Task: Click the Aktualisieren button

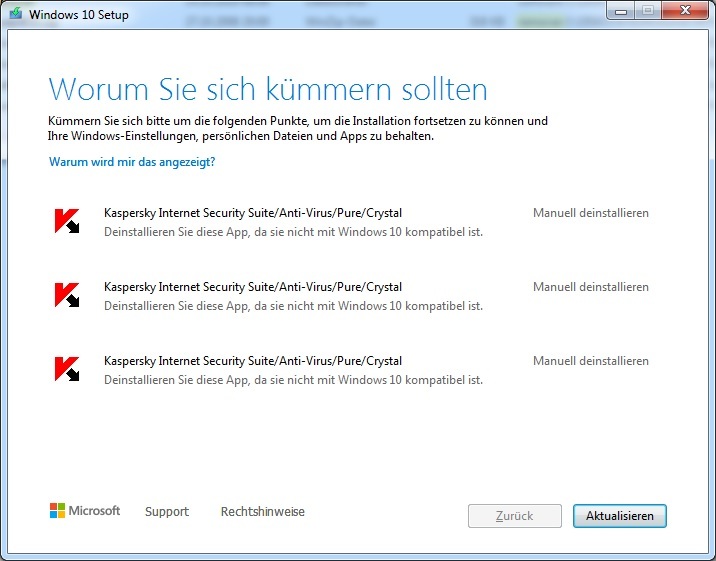Action: 620,516
